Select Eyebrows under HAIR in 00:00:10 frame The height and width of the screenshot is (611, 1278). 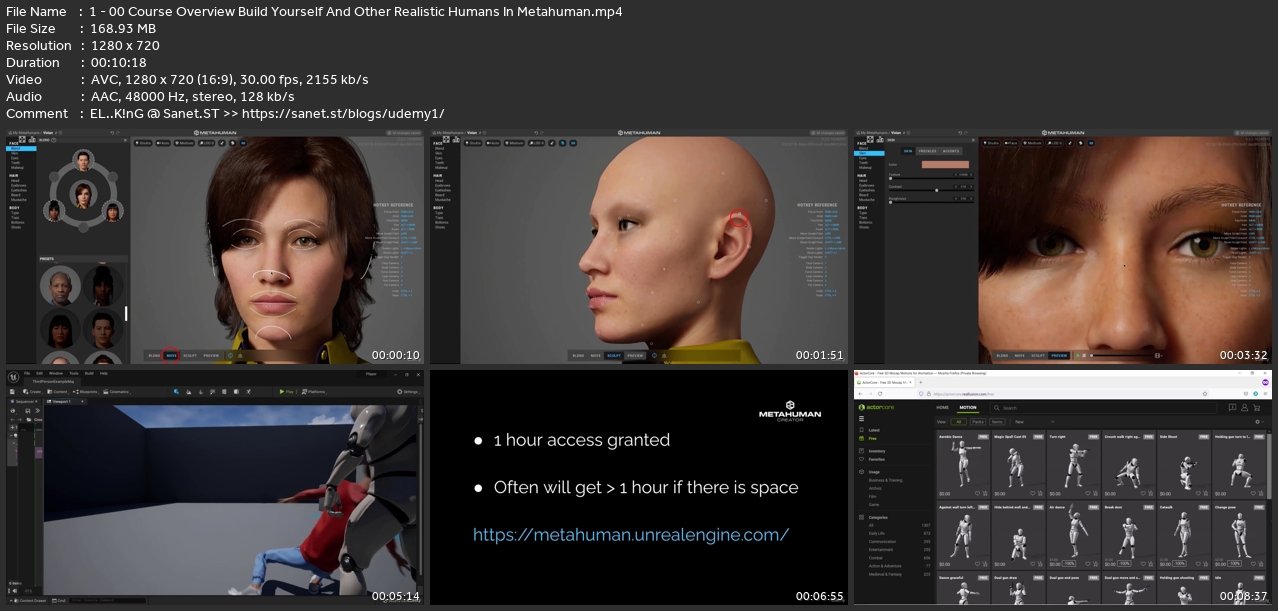tap(18, 185)
